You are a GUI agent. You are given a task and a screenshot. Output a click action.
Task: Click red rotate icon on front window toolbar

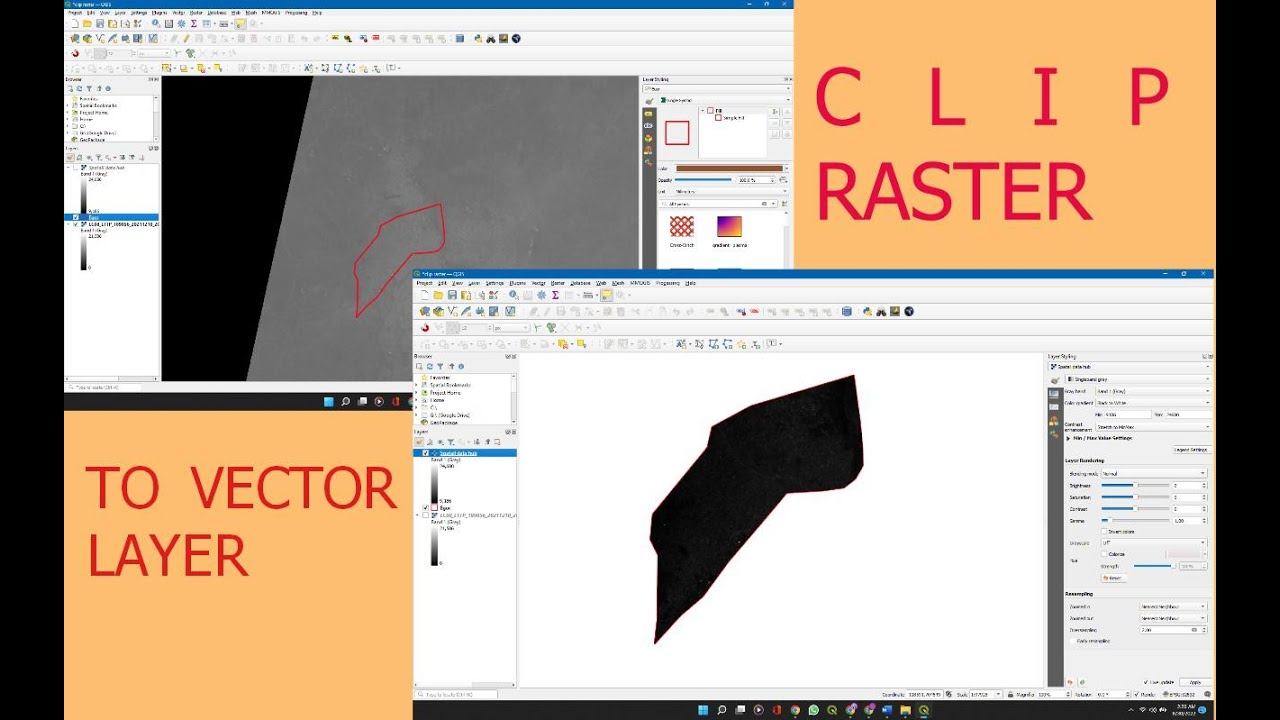pos(425,327)
